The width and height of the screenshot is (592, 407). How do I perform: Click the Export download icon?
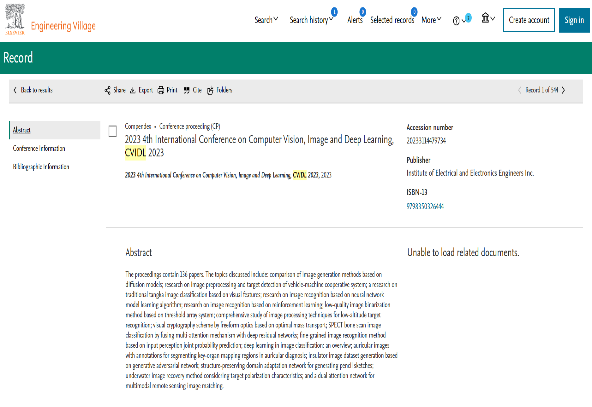(133, 90)
